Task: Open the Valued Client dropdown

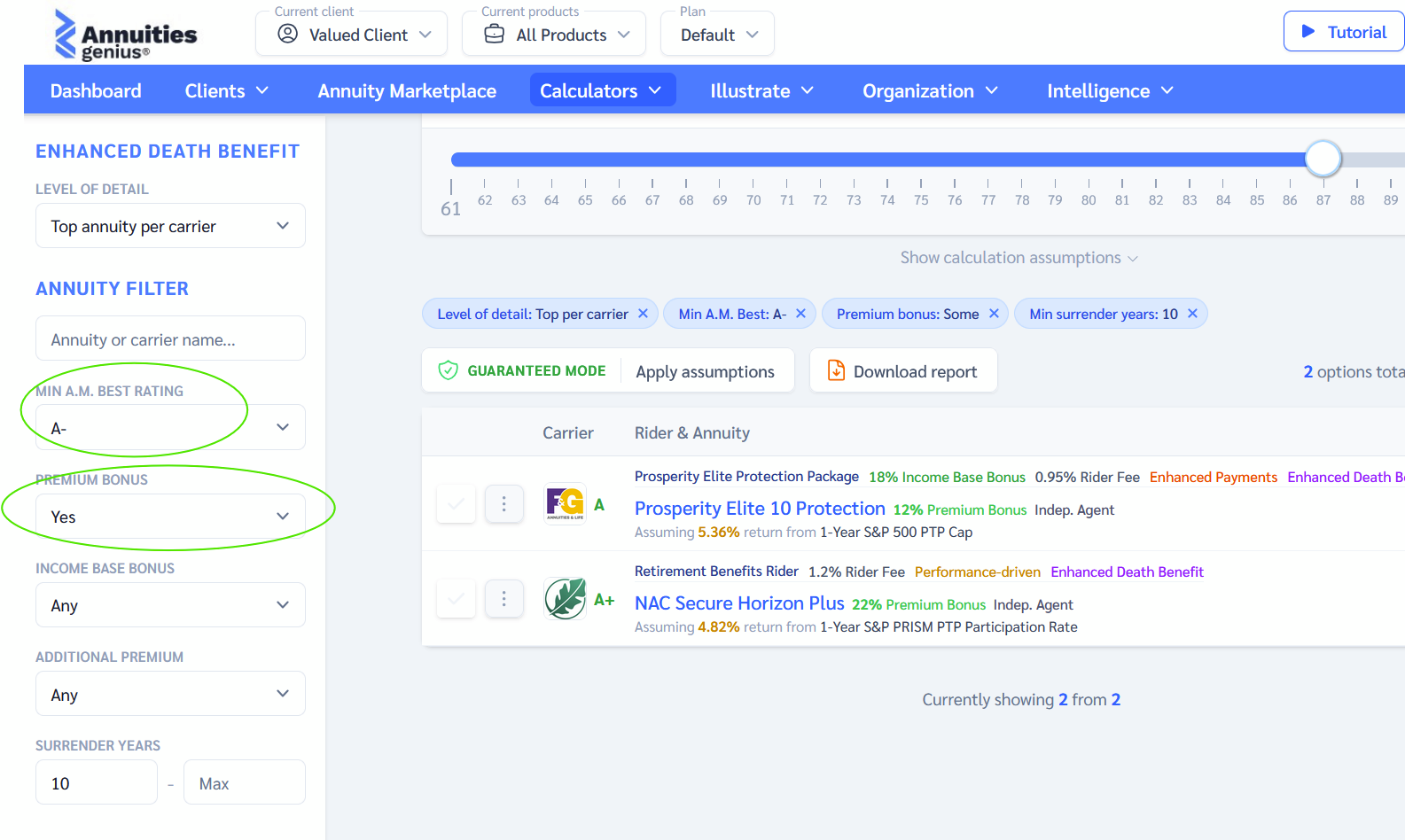Action: click(x=351, y=34)
